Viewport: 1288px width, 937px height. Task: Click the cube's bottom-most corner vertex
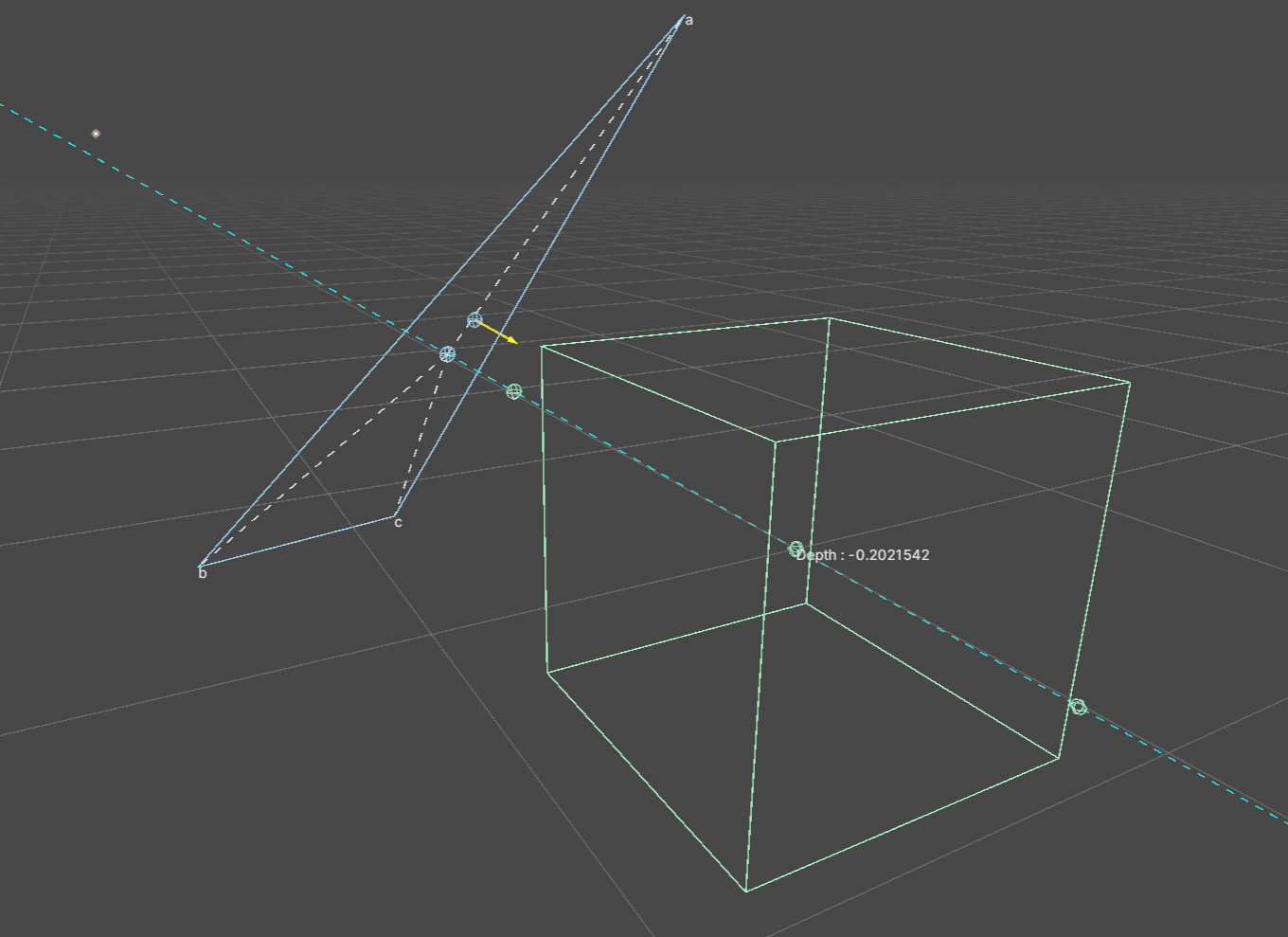(746, 889)
